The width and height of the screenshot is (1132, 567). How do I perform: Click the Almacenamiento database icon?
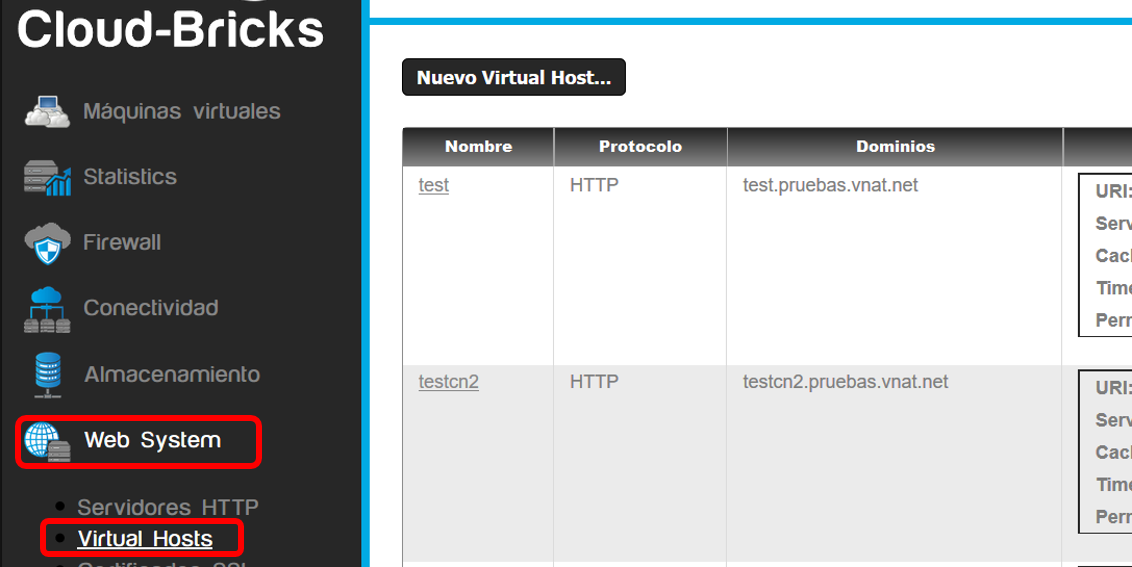48,376
